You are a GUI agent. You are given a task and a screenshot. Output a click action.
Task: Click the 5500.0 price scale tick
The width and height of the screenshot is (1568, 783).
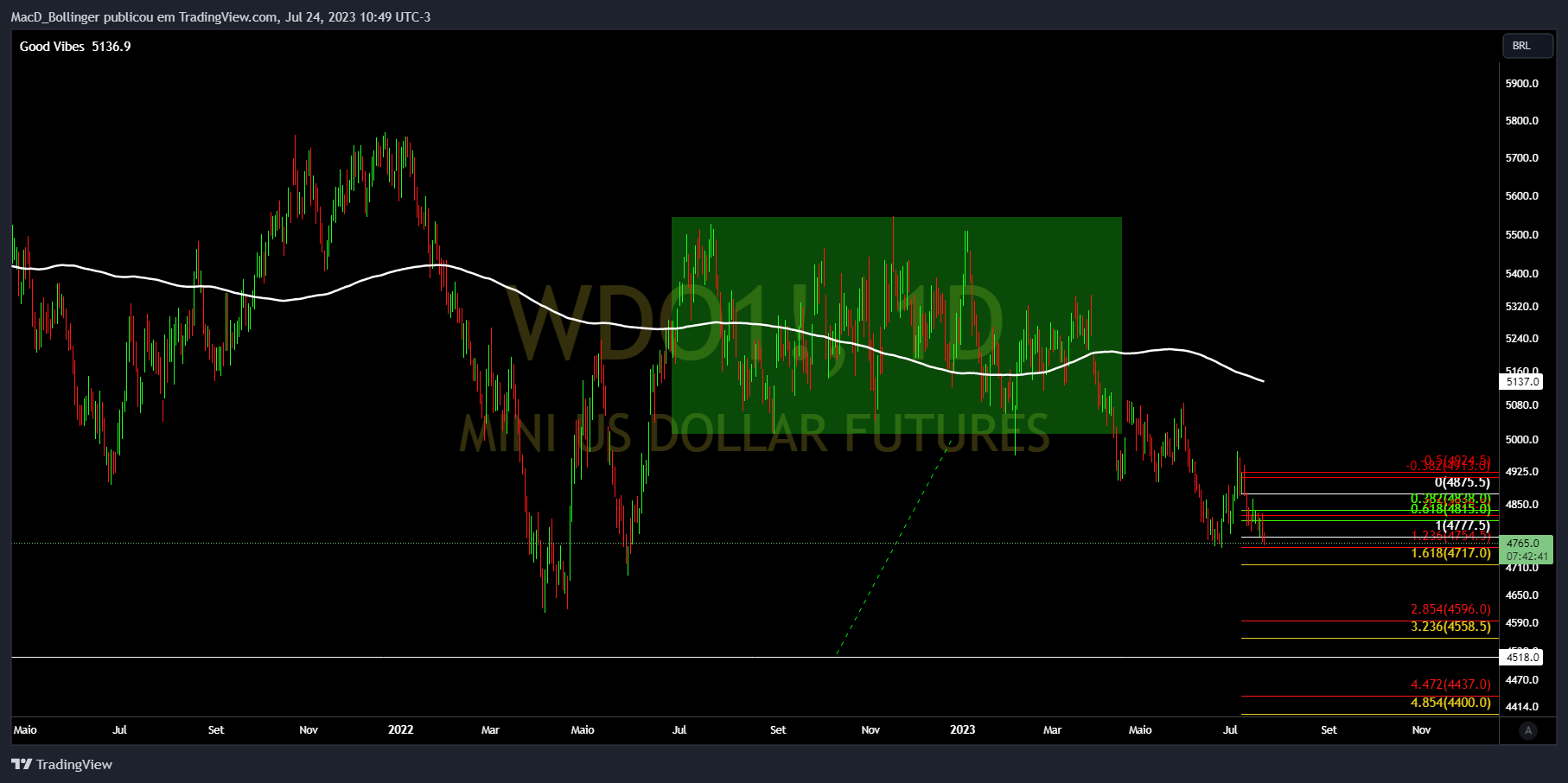tap(1521, 235)
